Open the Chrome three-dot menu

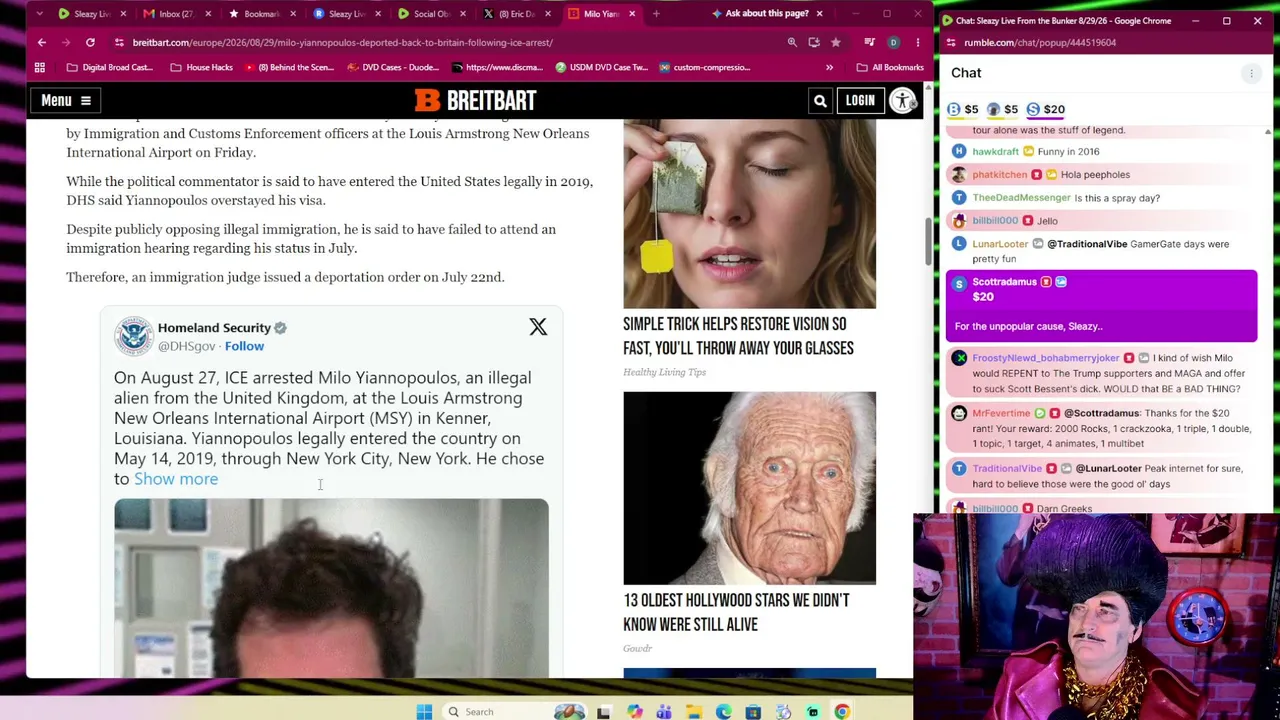click(917, 43)
